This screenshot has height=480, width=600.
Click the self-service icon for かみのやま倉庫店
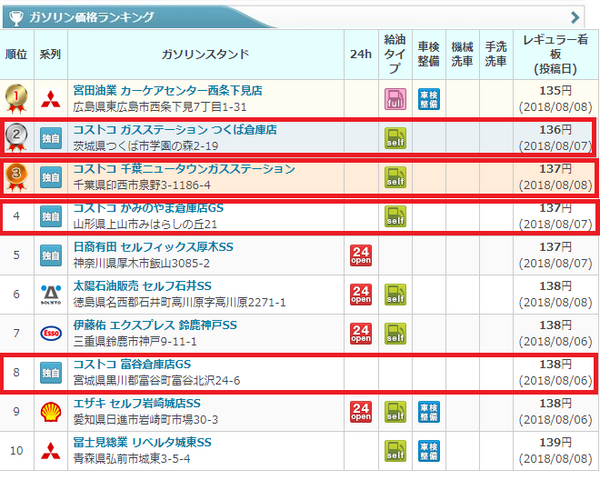pos(395,217)
